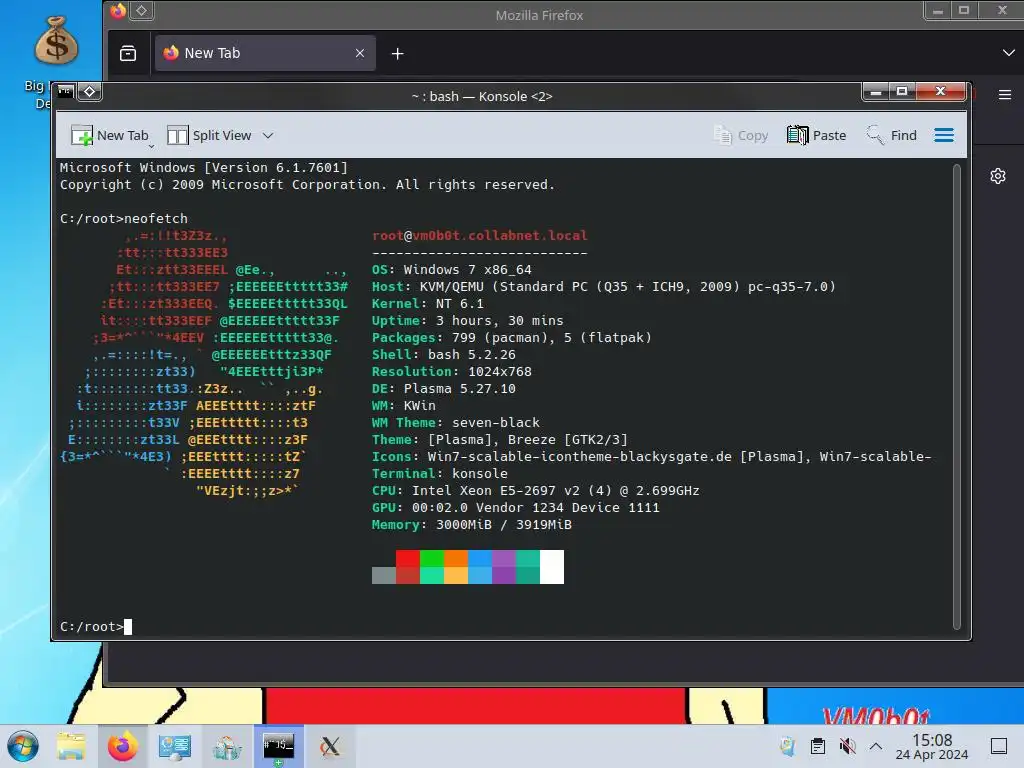
Task: Toggle Konsole window on all desktops pin
Action: pyautogui.click(x=89, y=91)
